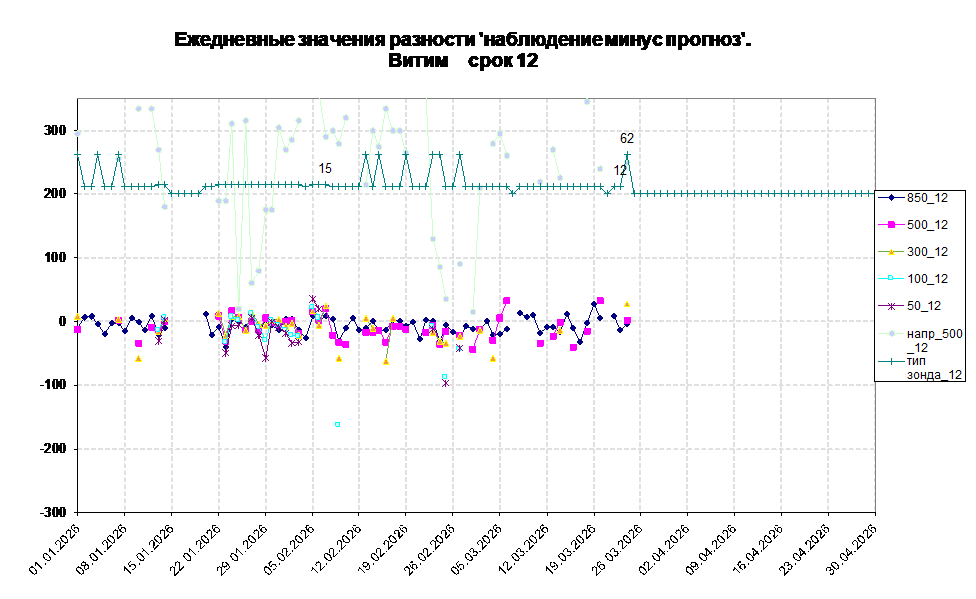
Task: Click the 100_12 outlier point near -160
Action: pyautogui.click(x=337, y=425)
